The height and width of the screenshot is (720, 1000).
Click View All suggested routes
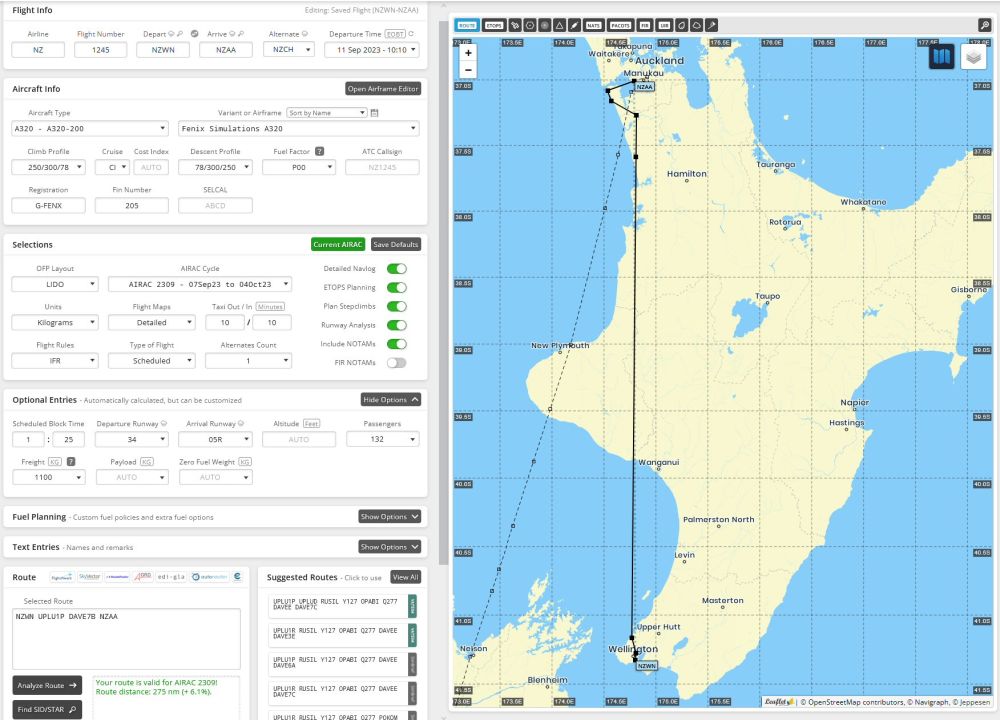(x=406, y=577)
